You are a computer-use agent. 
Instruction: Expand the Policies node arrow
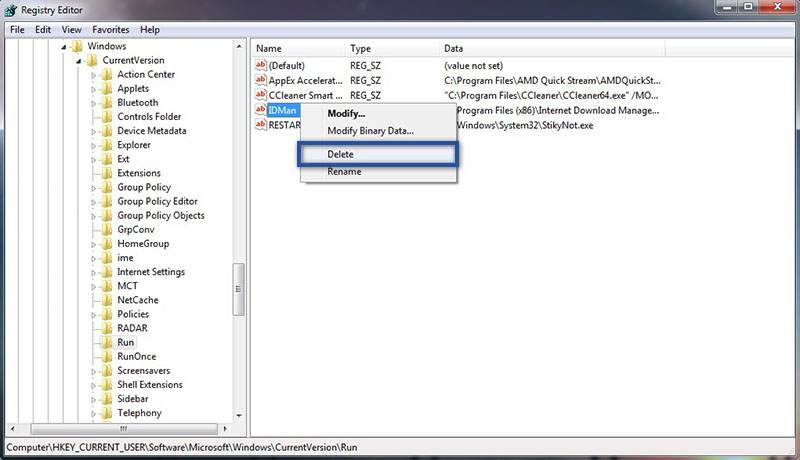pos(93,315)
